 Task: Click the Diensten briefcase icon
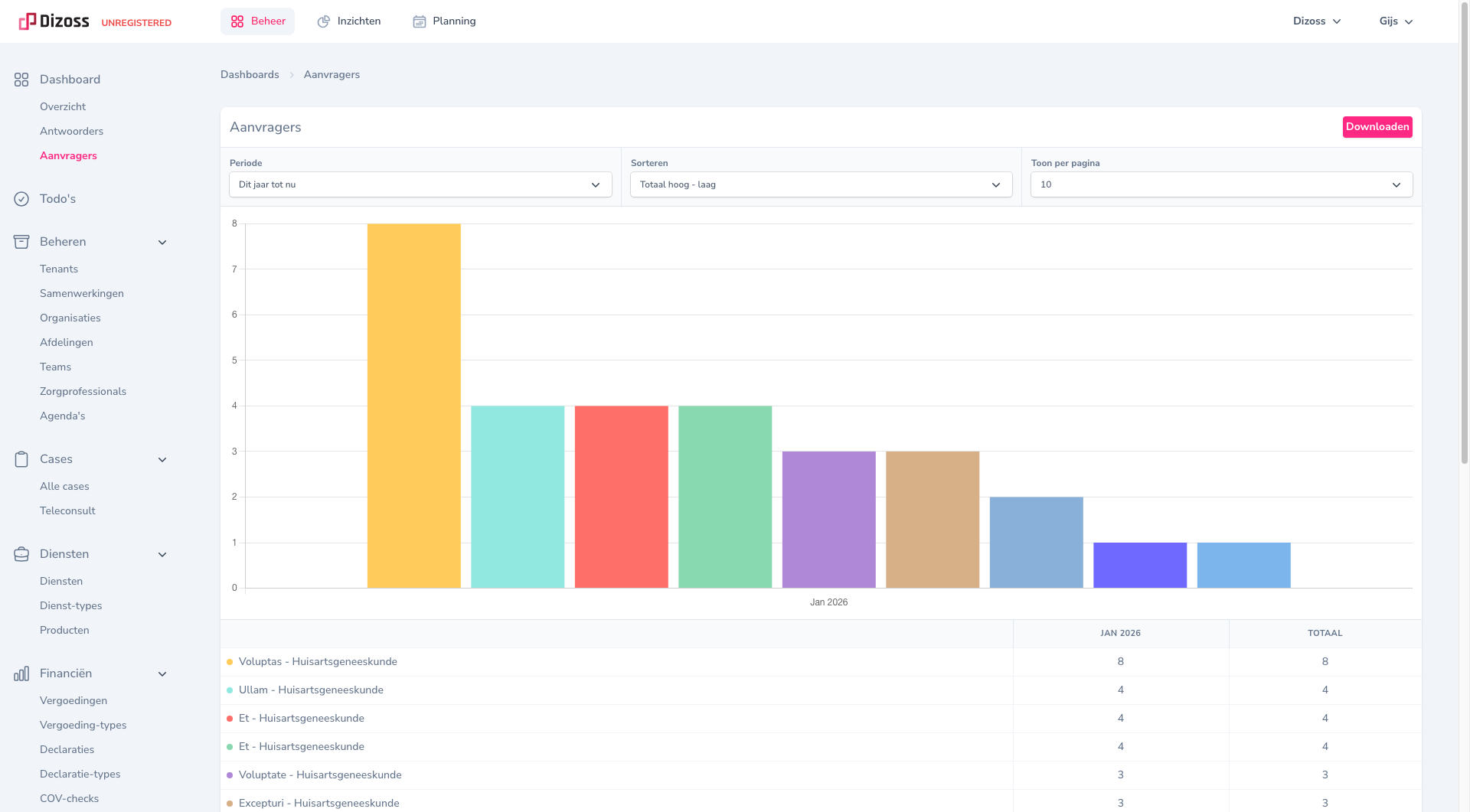coord(21,554)
